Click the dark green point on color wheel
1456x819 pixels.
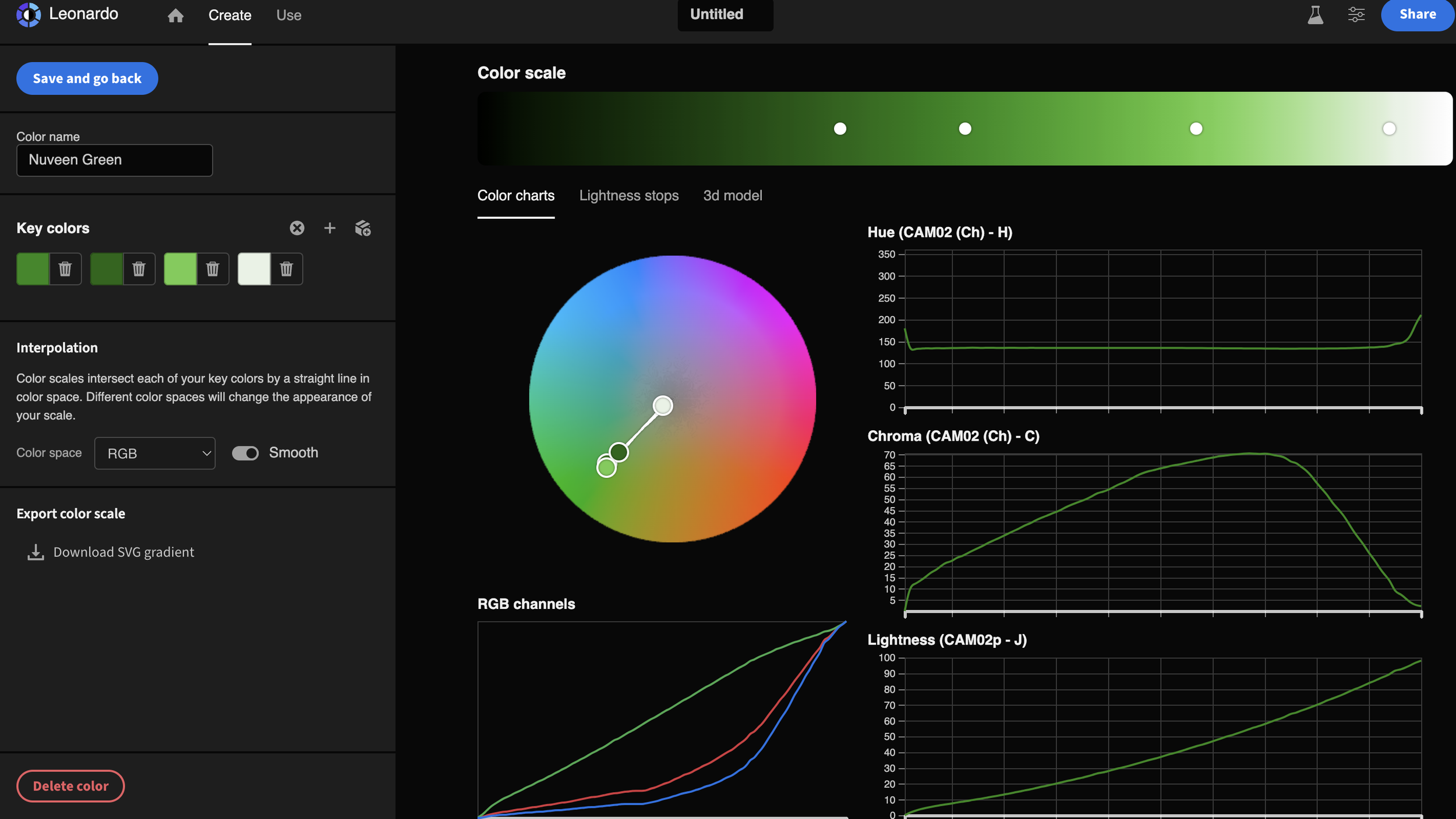tap(619, 452)
